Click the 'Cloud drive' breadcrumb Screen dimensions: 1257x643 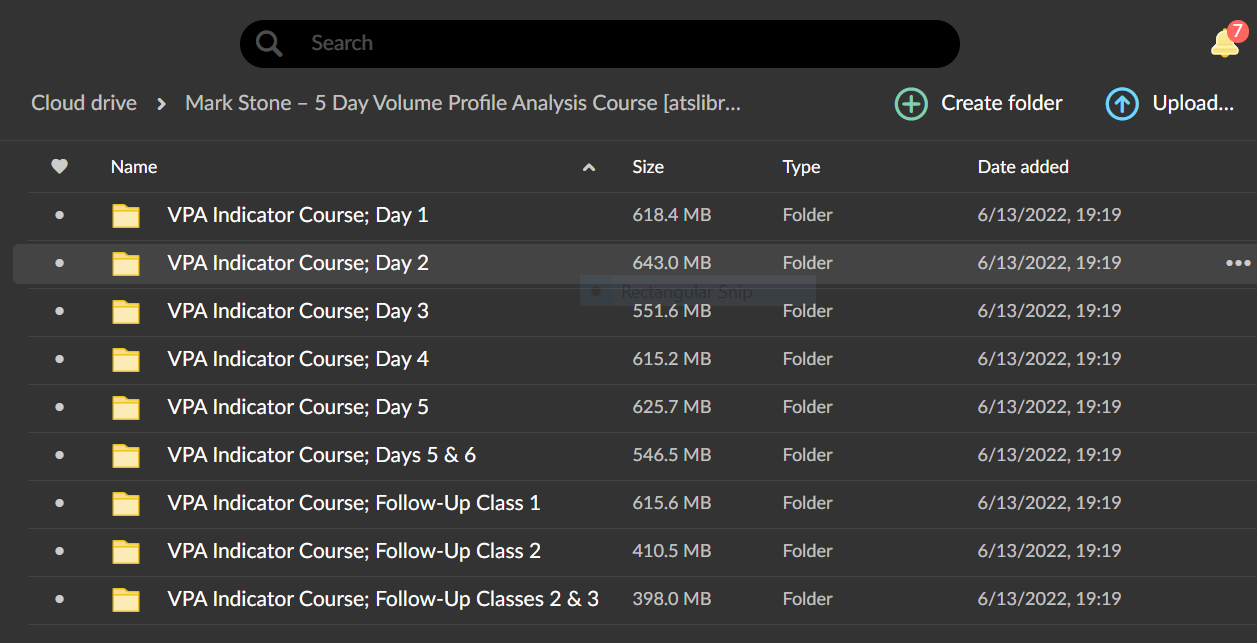click(84, 103)
